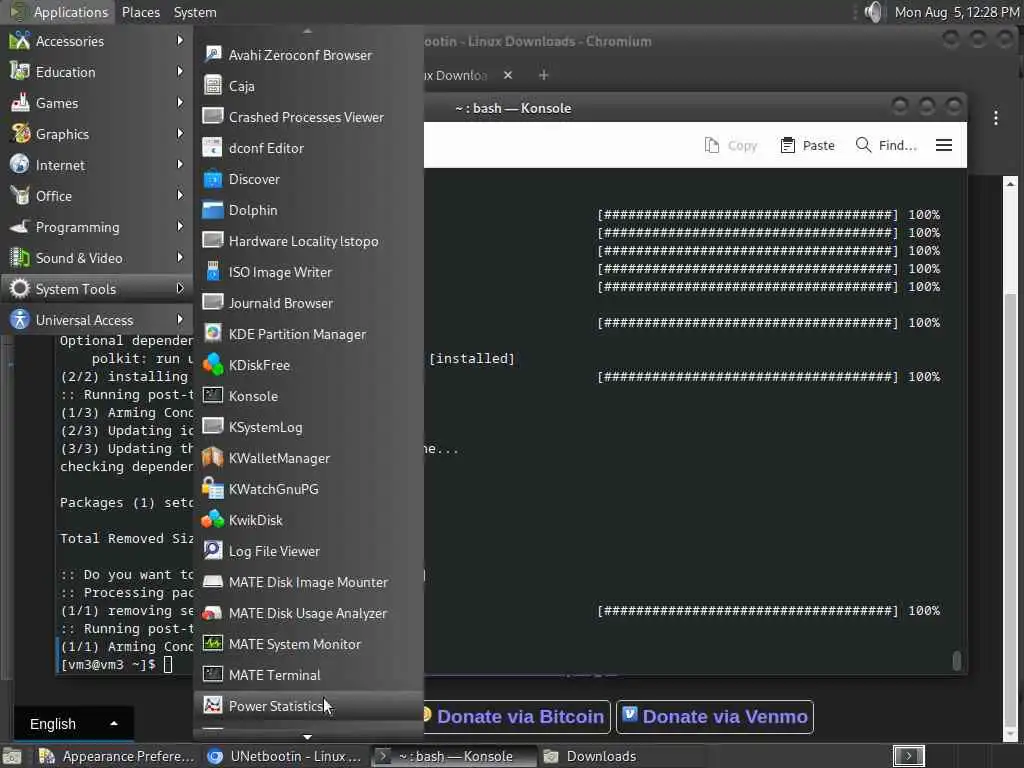Launch Caja file manager
The width and height of the screenshot is (1024, 768).
[308, 86]
